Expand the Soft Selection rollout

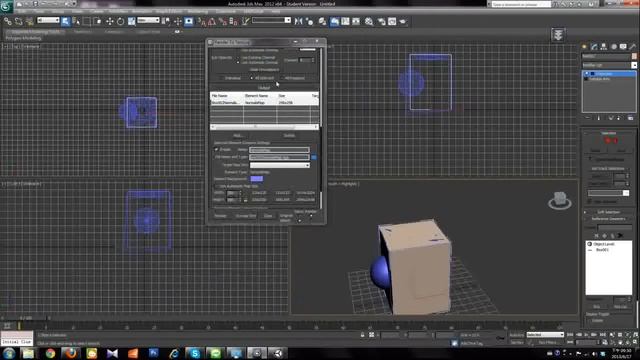click(x=609, y=212)
